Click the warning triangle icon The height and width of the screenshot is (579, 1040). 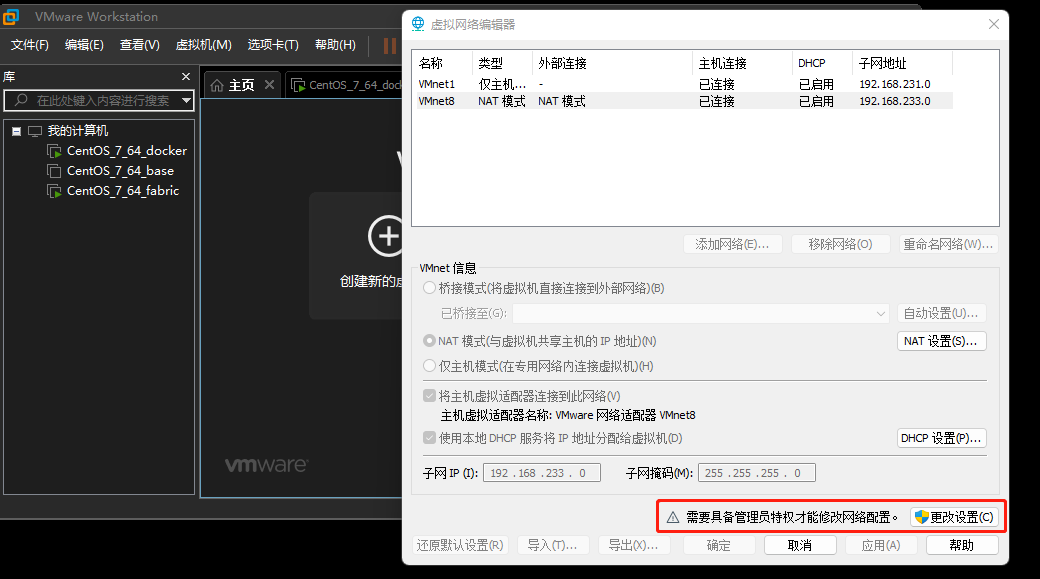[673, 517]
